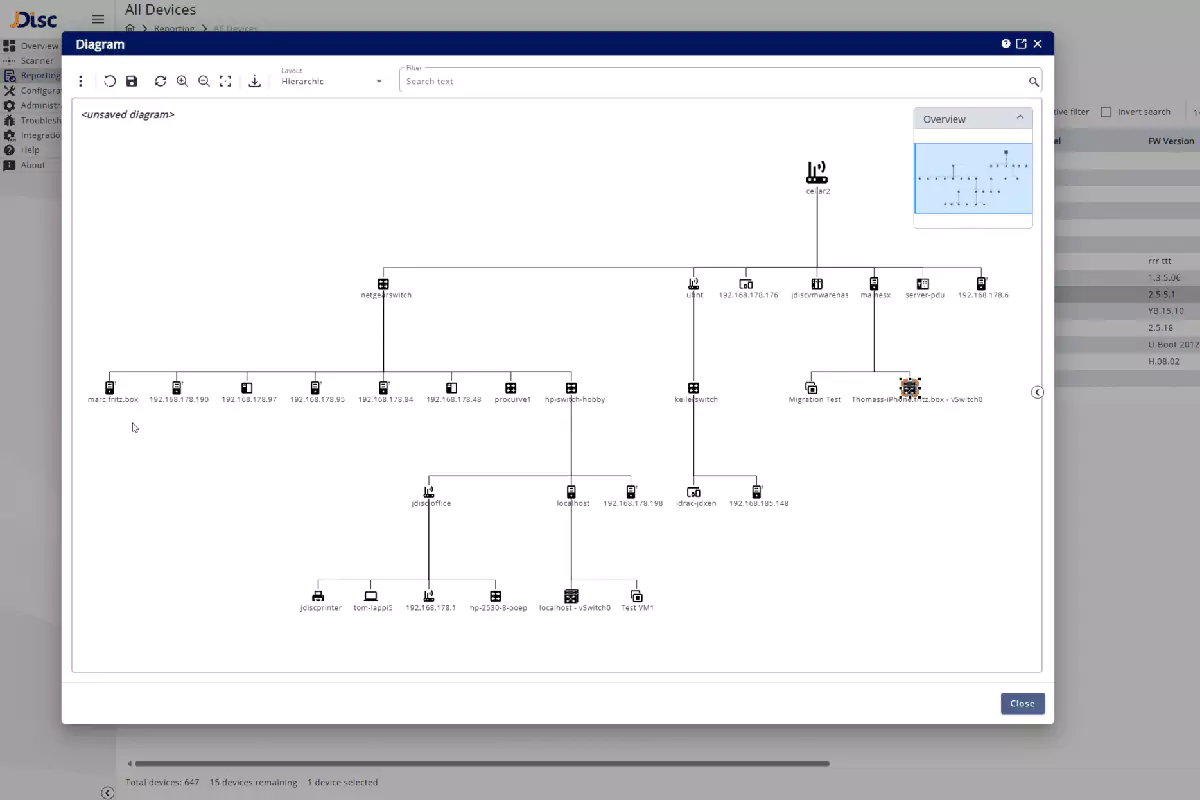Toggle the Invert search checkbox
The width and height of the screenshot is (1200, 800).
1106,112
